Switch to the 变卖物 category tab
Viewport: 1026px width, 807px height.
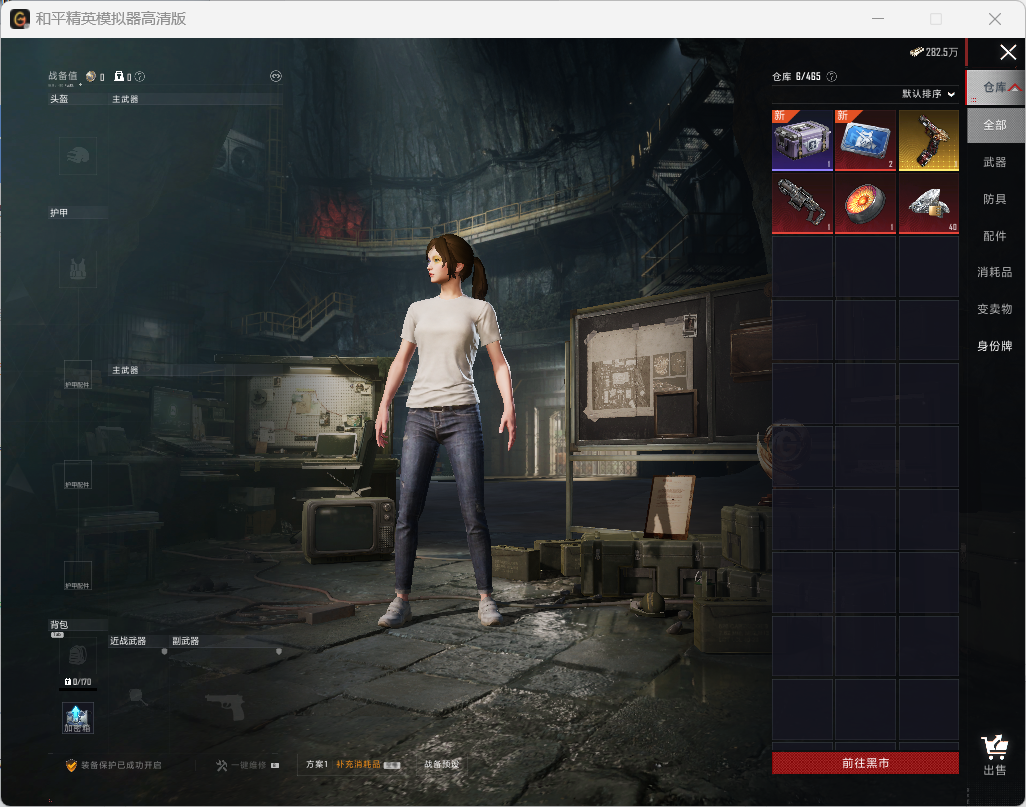tap(995, 309)
